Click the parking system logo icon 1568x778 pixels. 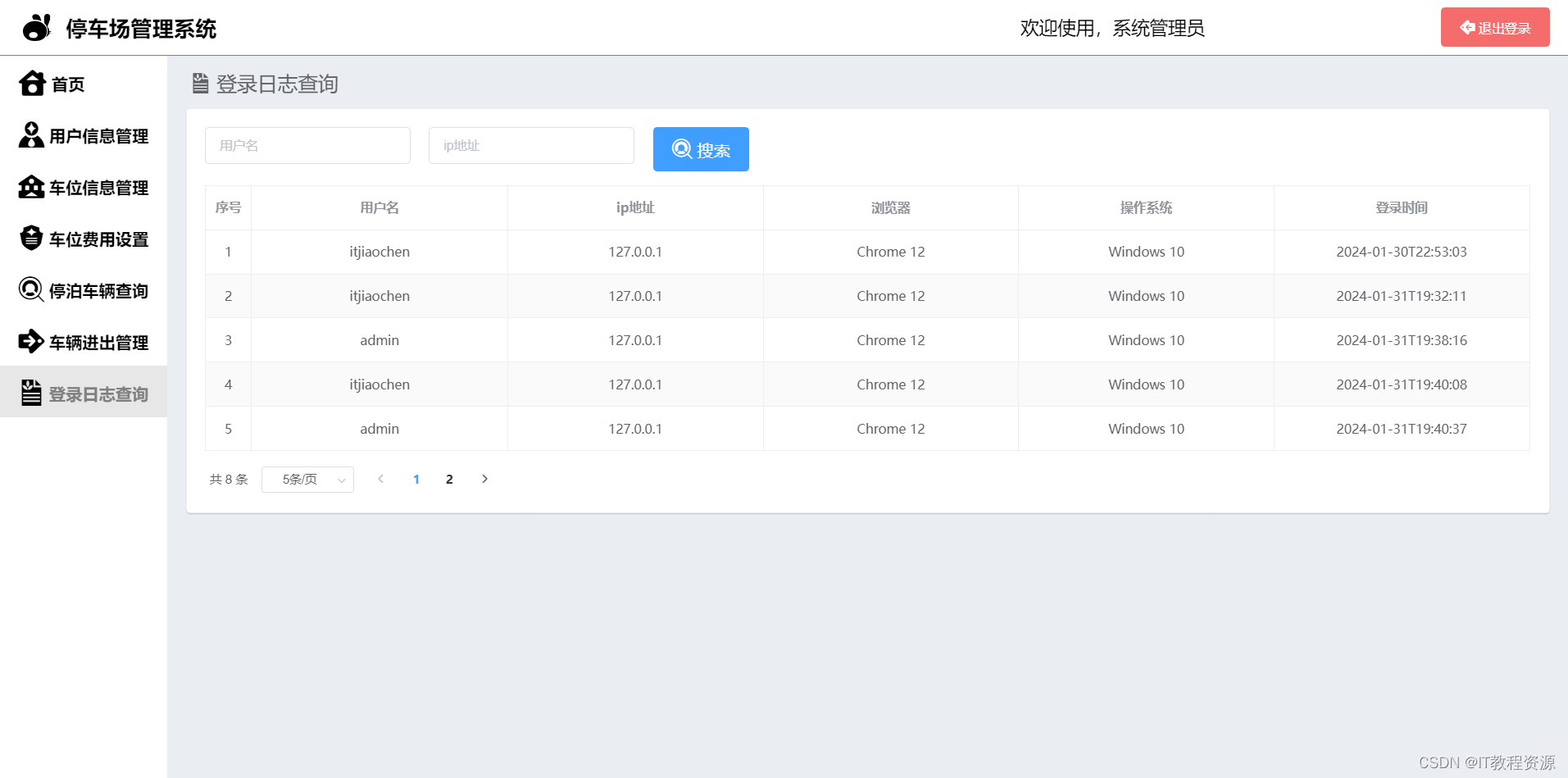pos(37,28)
